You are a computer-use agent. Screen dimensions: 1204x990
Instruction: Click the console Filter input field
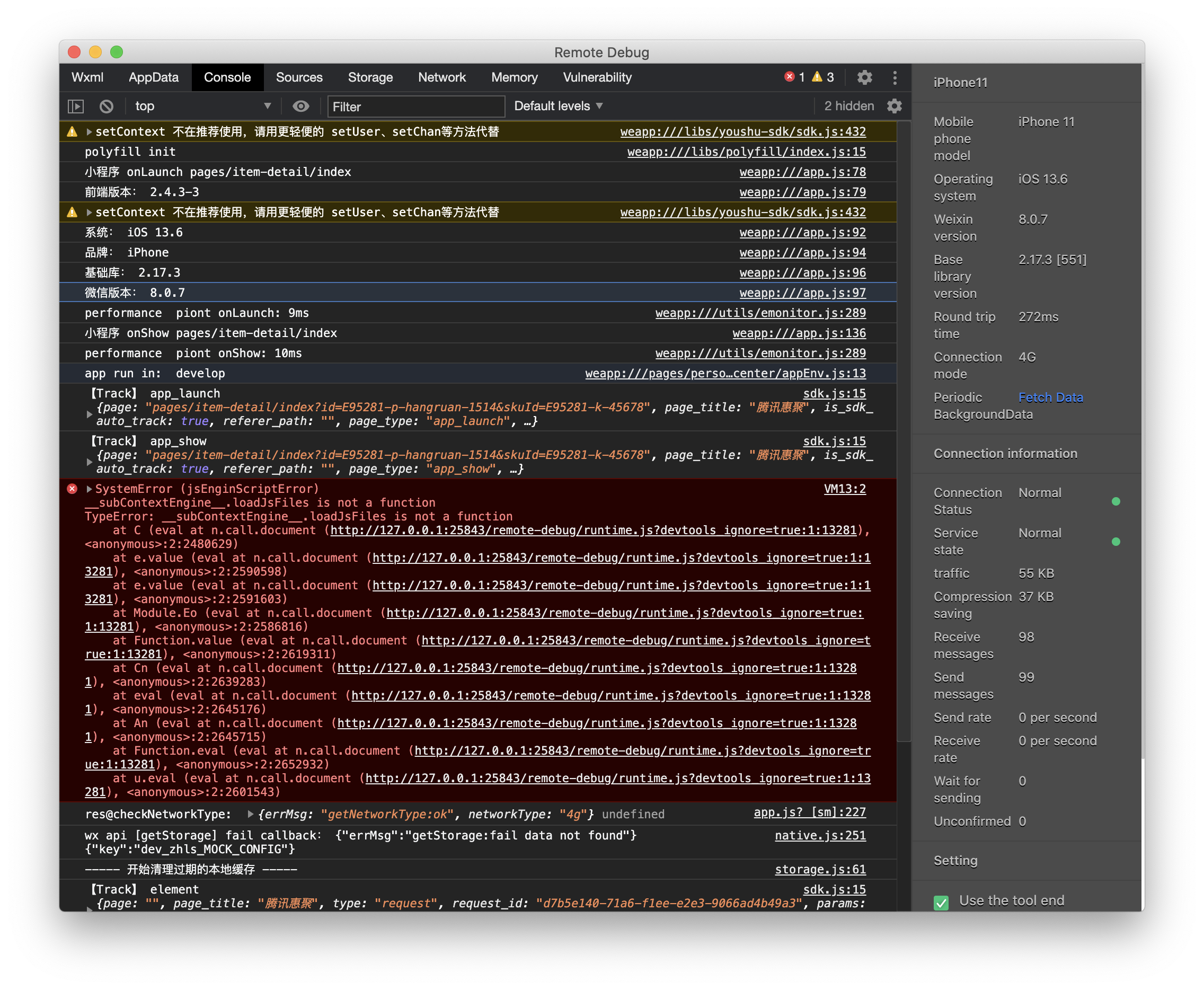pyautogui.click(x=416, y=107)
